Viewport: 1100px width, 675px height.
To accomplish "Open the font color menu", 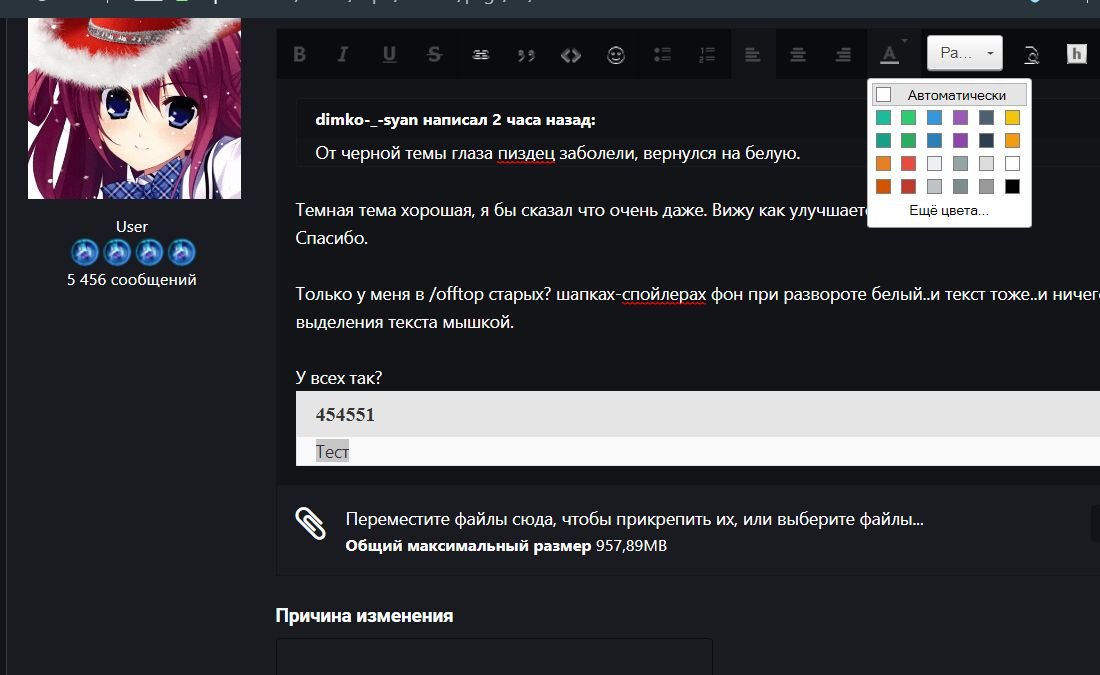I will 890,54.
